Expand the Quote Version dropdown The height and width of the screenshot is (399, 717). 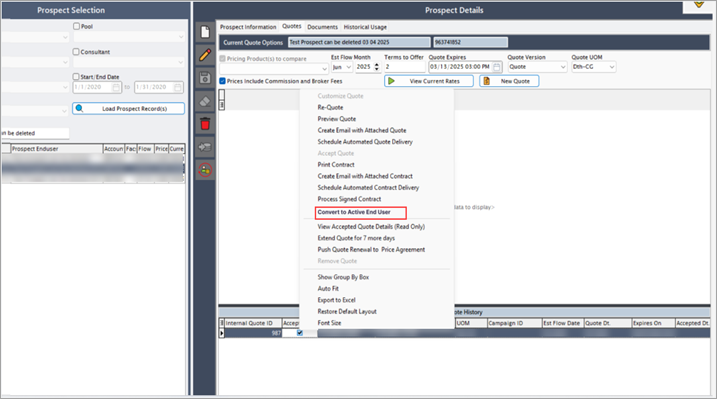(537, 67)
